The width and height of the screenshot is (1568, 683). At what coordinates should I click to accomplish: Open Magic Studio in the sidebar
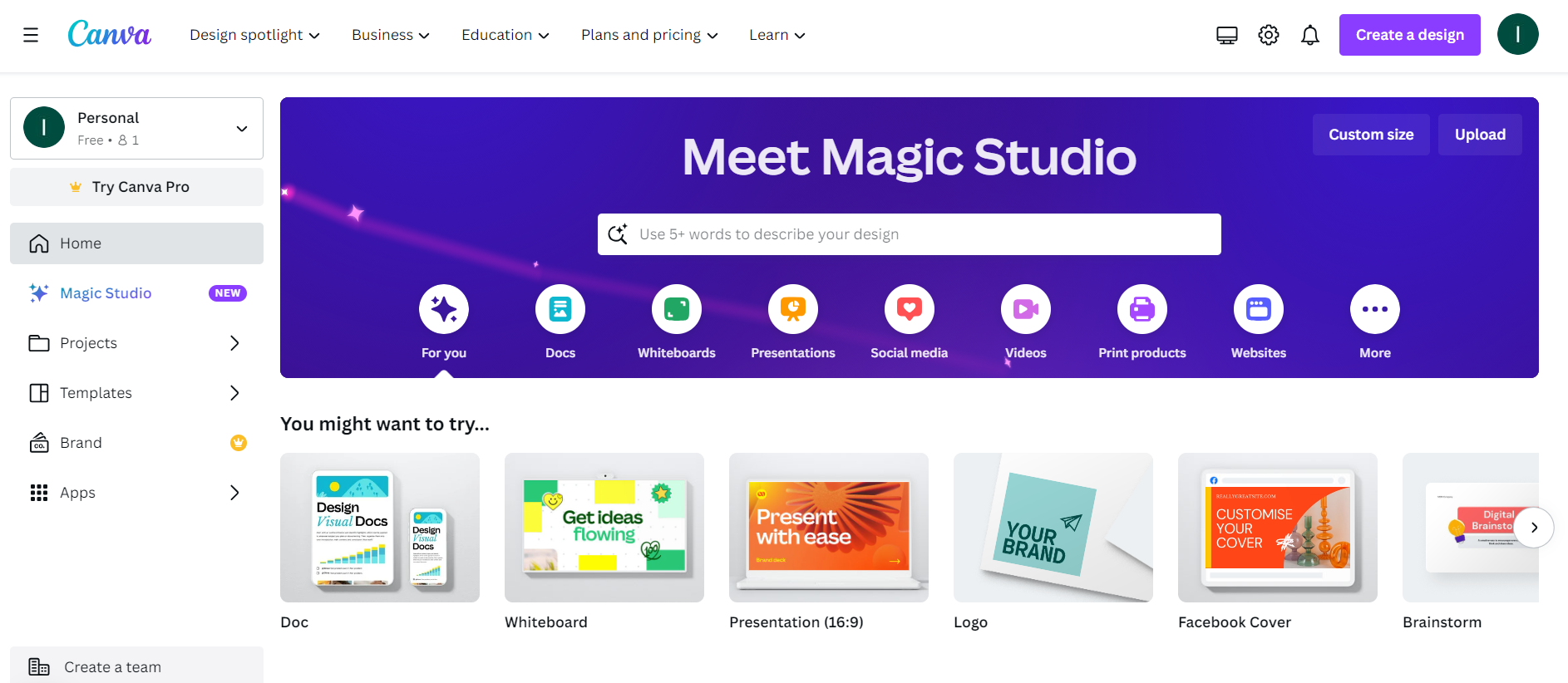coord(136,293)
